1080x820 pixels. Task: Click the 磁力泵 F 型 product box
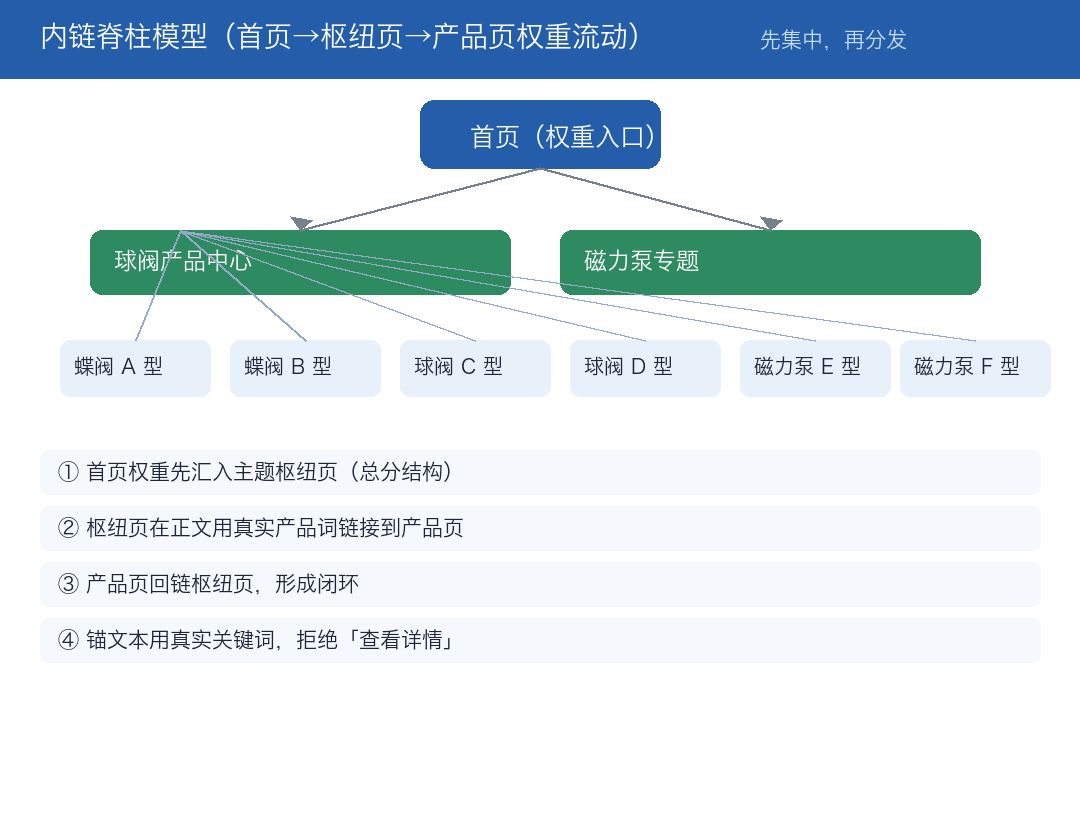[x=975, y=368]
